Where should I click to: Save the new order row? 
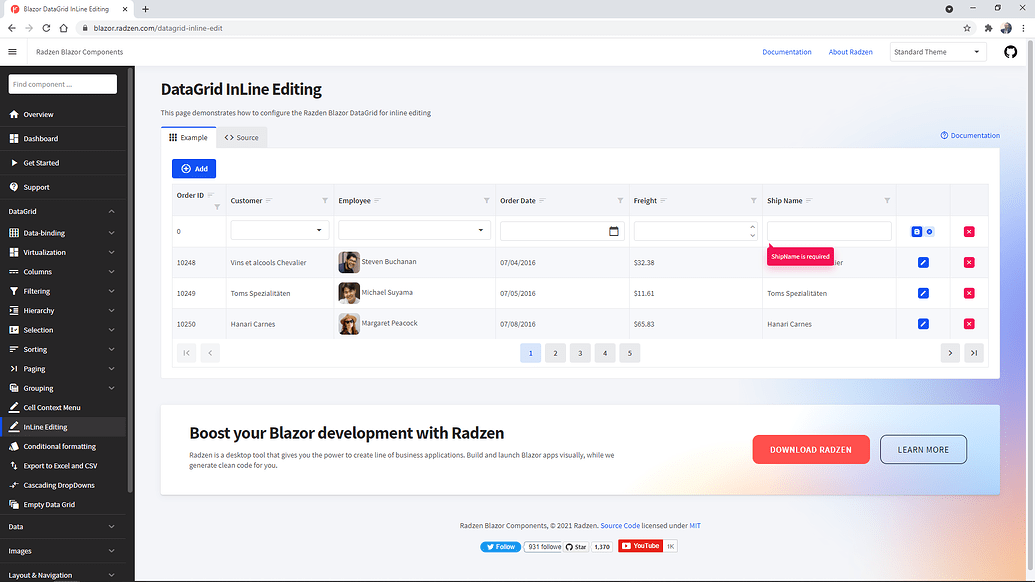(x=916, y=231)
